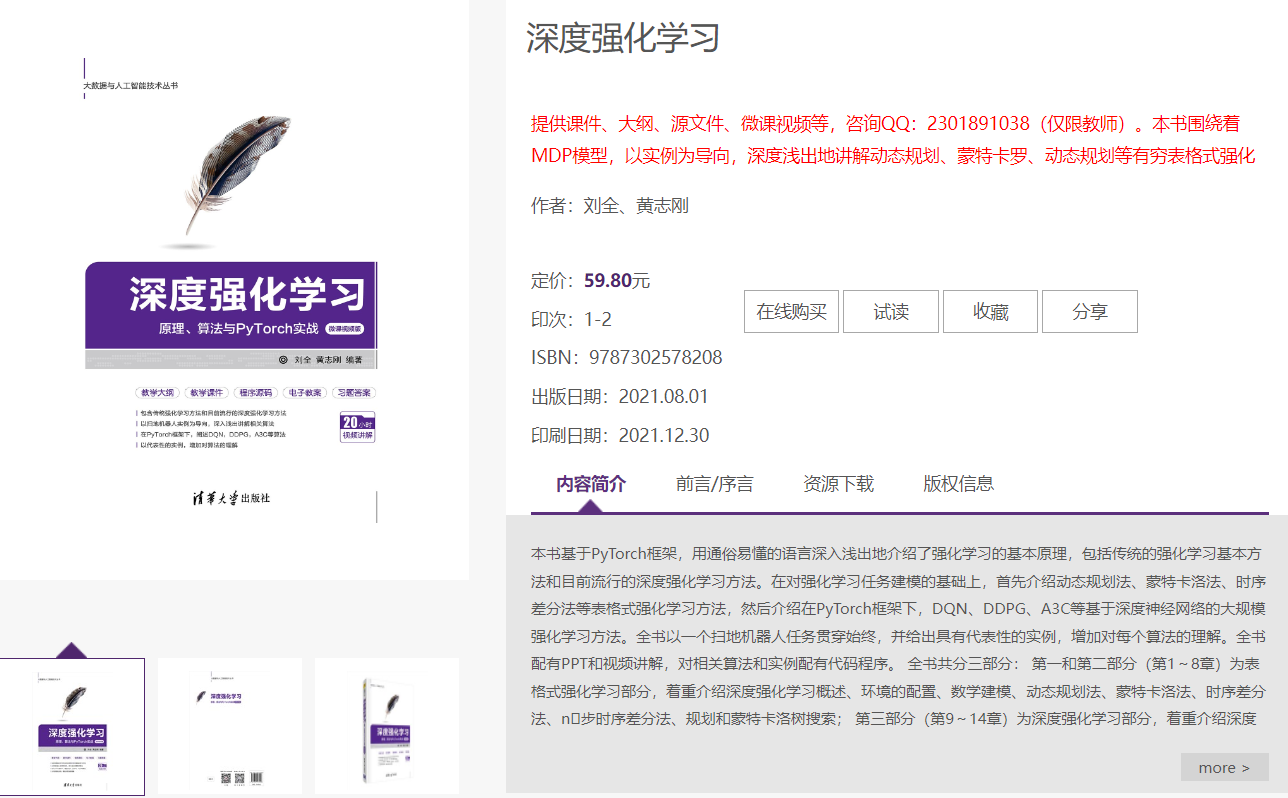
Task: Click the 分享 share button
Action: [1089, 312]
